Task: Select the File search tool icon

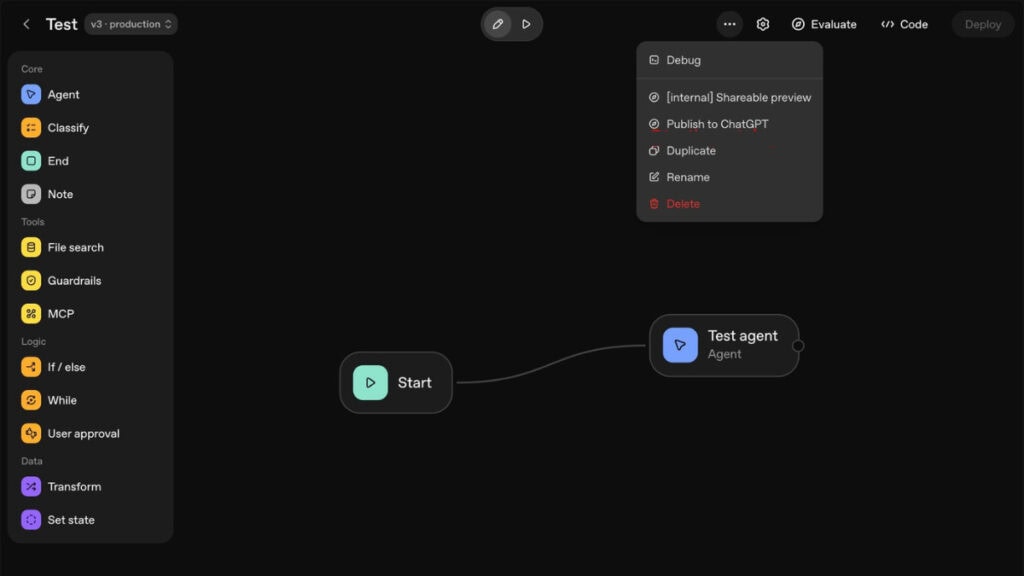Action: tap(31, 248)
